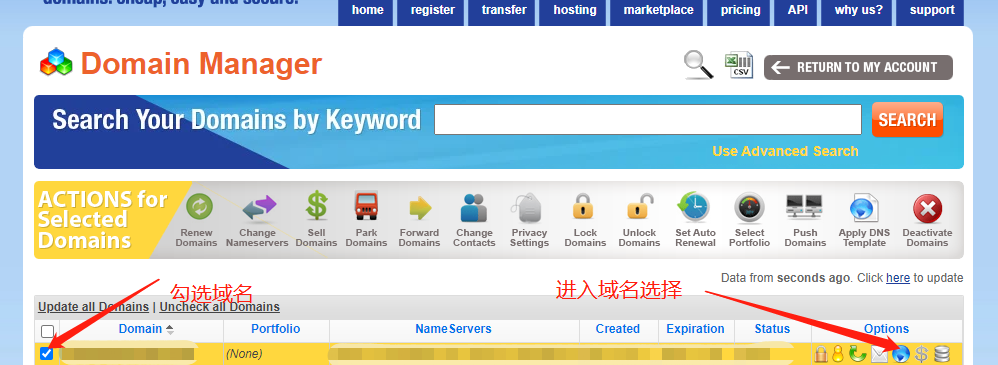Image resolution: width=998 pixels, height=365 pixels.
Task: Sort by the Status column header
Action: tap(772, 329)
